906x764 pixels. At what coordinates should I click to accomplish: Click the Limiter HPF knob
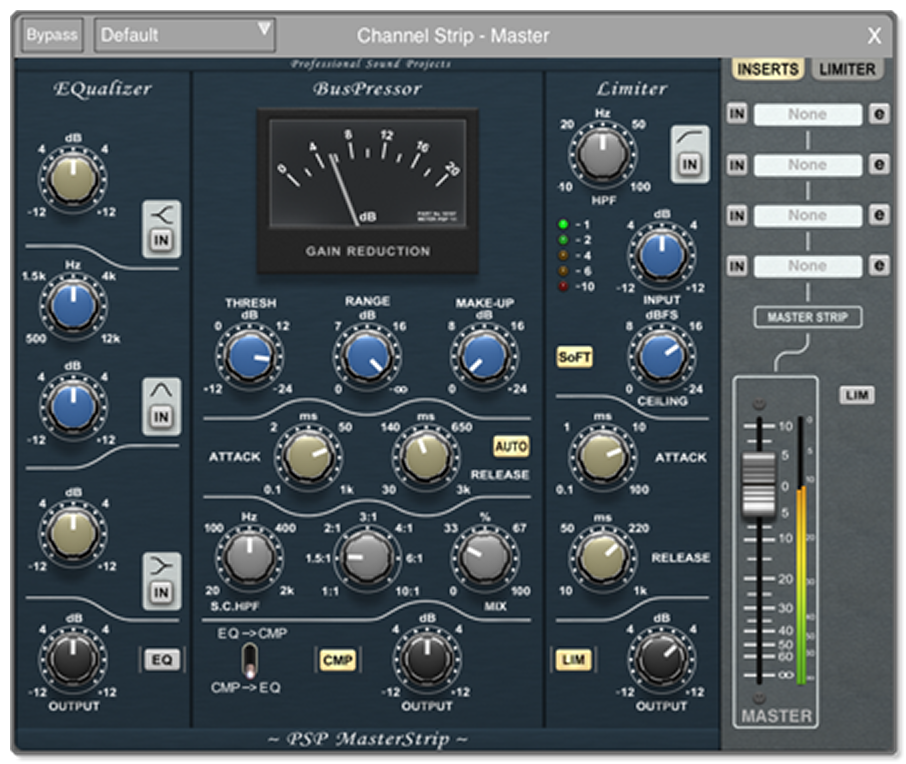[x=602, y=154]
